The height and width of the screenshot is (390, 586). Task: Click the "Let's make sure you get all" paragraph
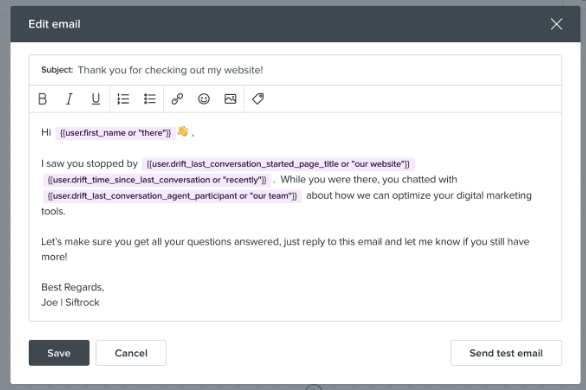tap(285, 249)
